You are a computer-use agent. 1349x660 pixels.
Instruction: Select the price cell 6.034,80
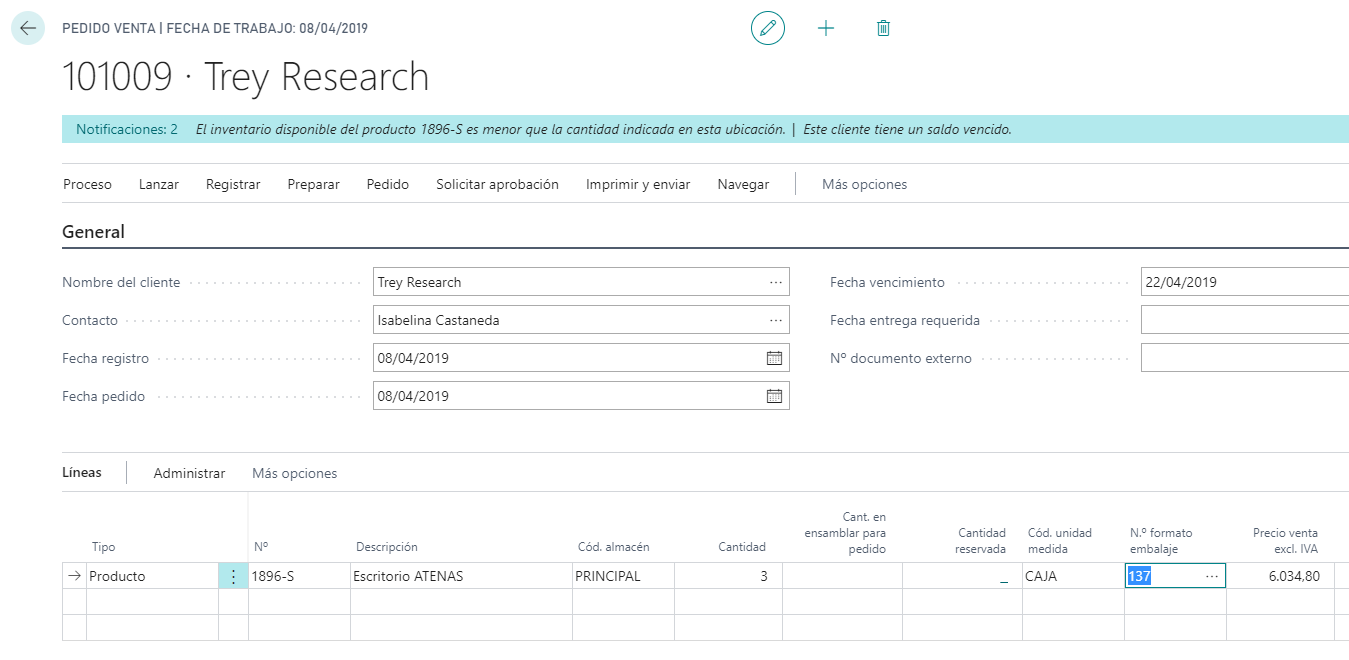[x=1280, y=576]
